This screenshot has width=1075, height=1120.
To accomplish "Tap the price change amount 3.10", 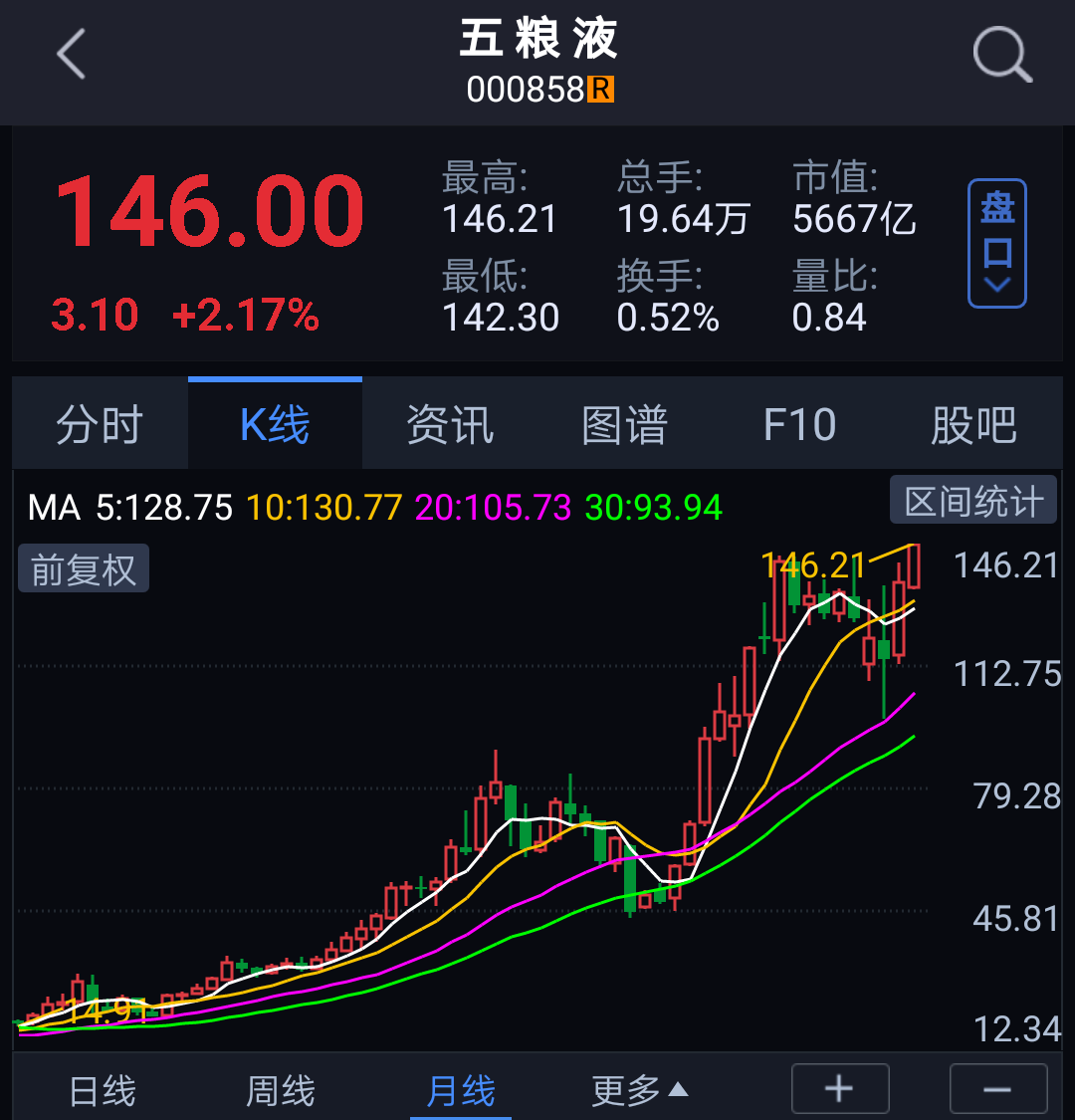I will [95, 315].
